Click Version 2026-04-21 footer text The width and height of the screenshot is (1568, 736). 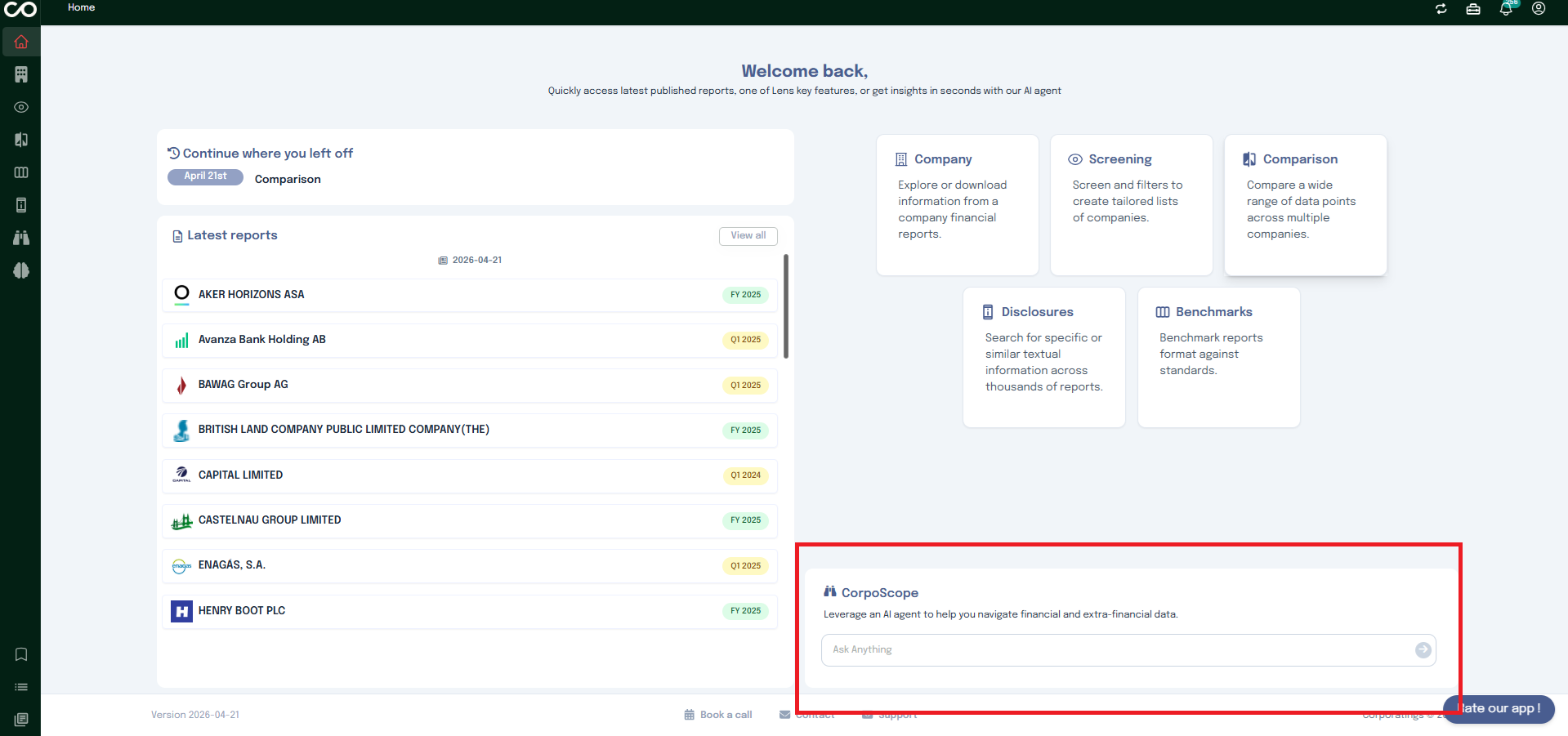[195, 715]
